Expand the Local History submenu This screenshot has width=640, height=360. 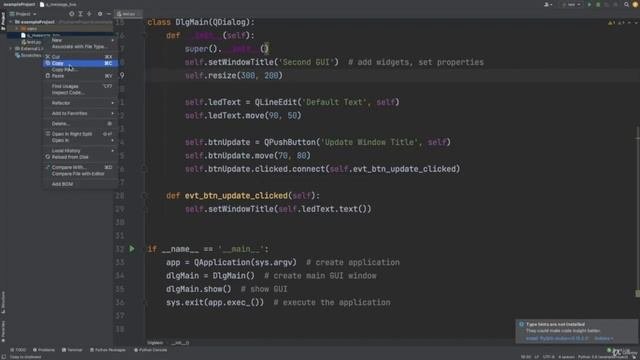tap(113, 151)
